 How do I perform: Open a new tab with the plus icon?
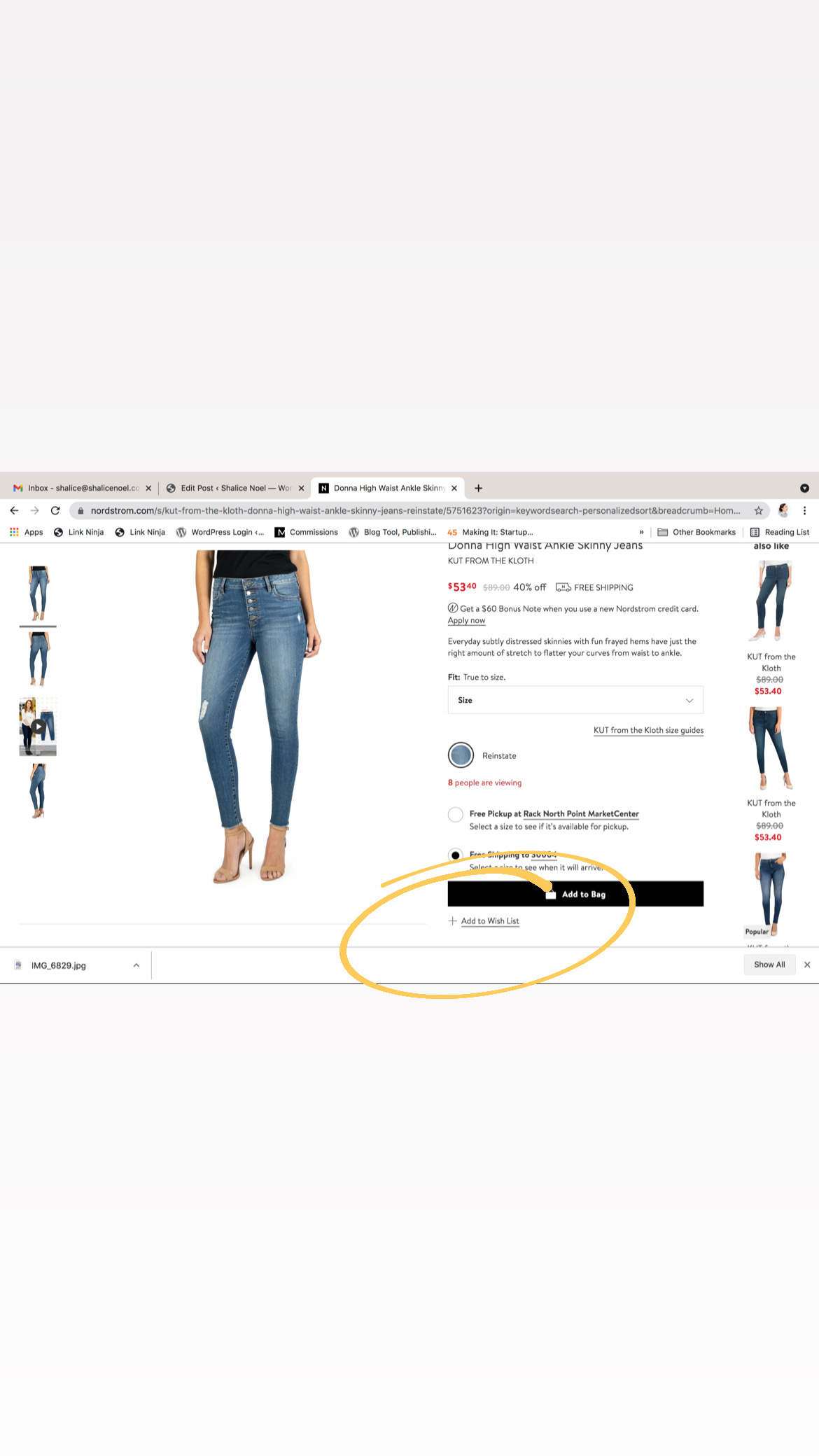click(479, 489)
